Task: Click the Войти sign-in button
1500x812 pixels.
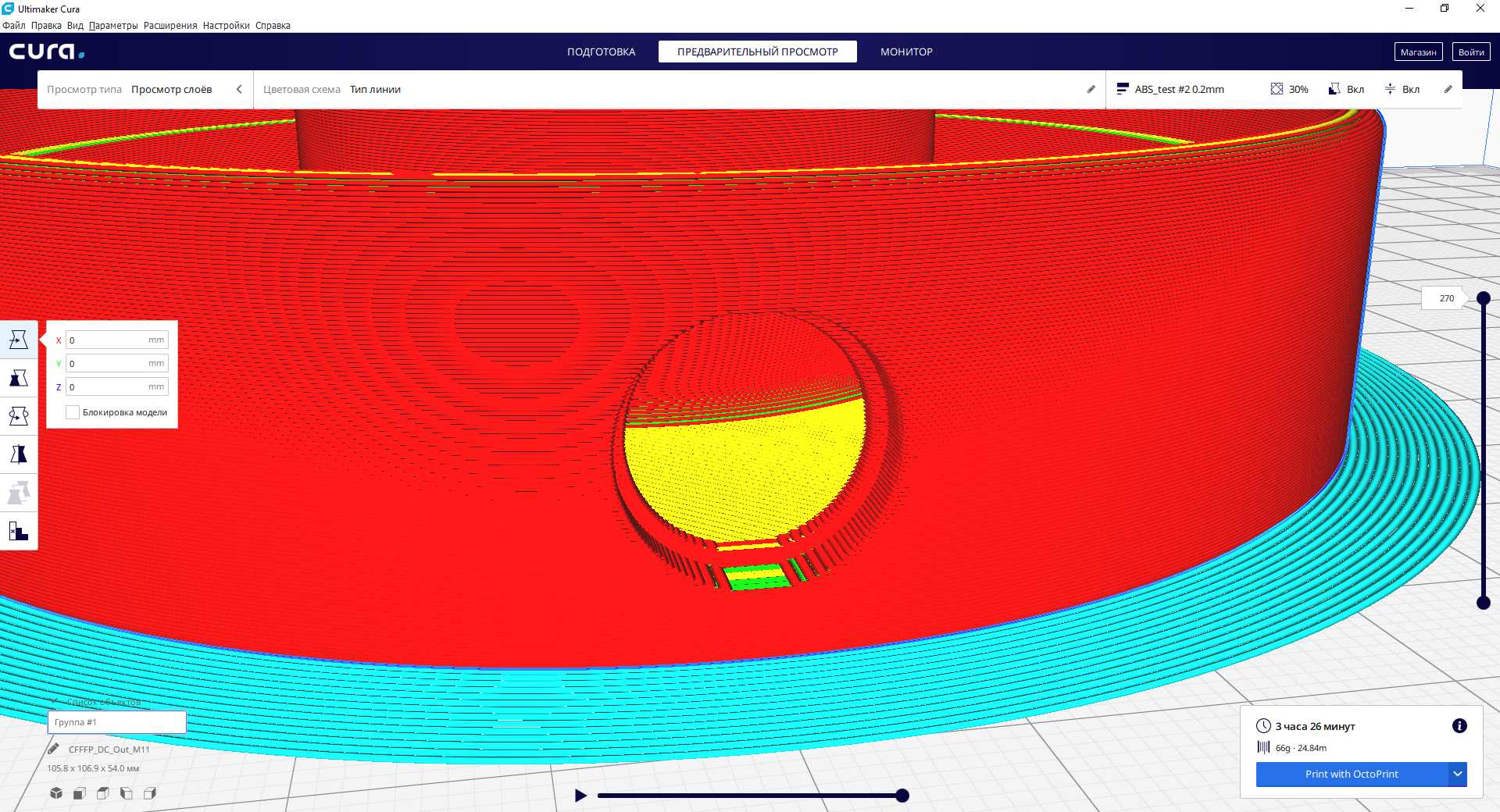Action: pyautogui.click(x=1471, y=52)
